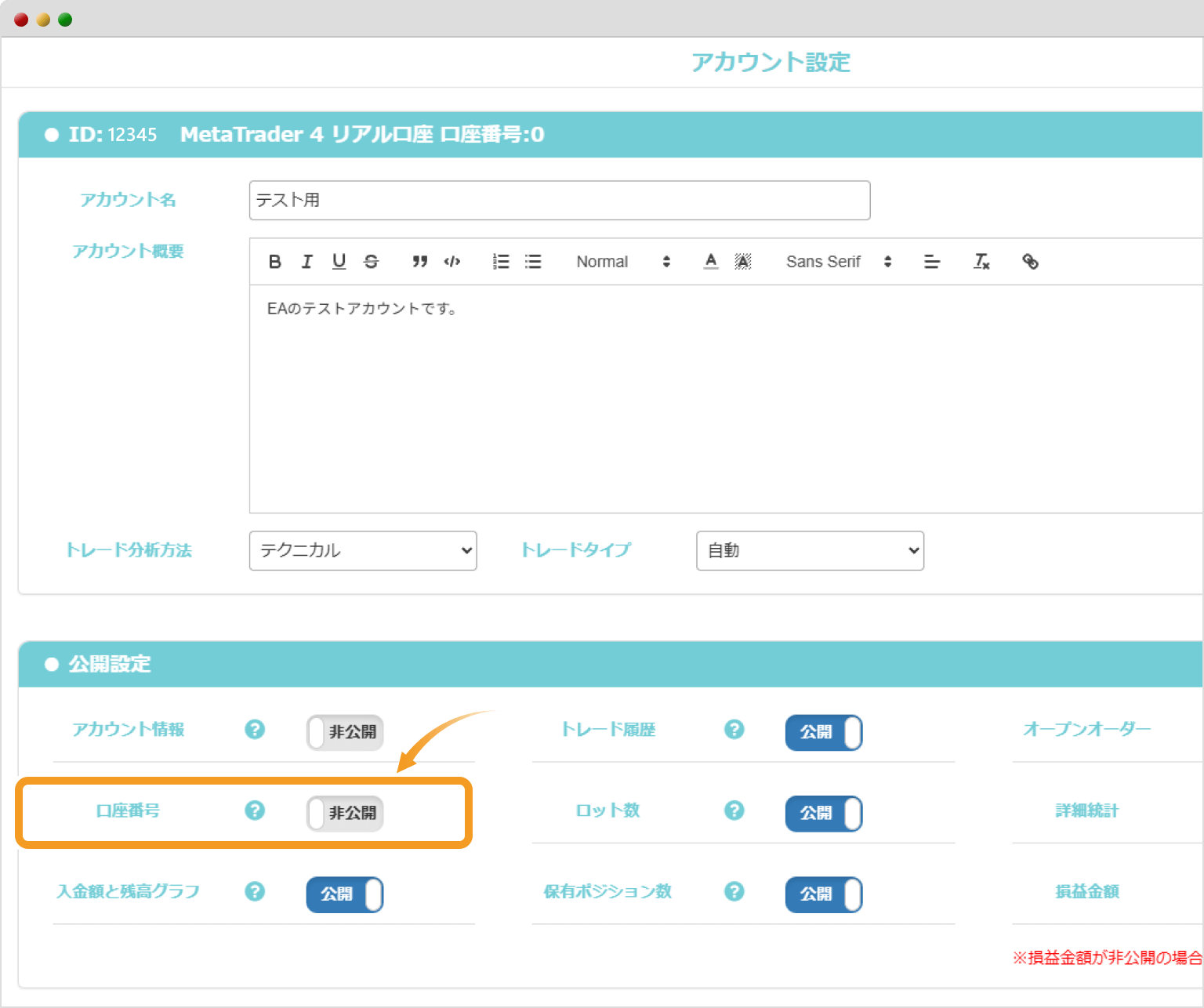Insert a code block
1204x1008 pixels.
(452, 261)
